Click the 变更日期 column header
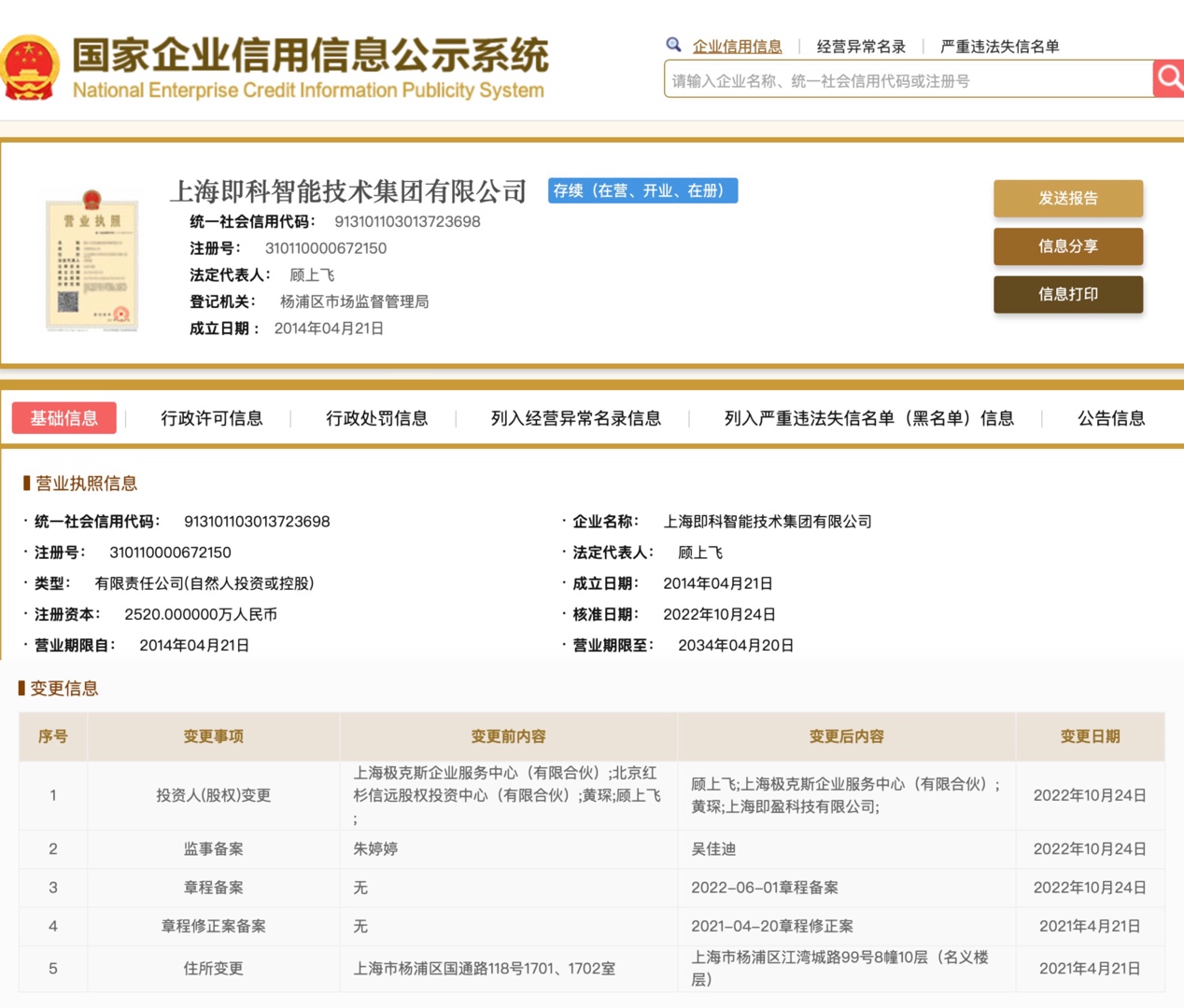Viewport: 1184px width, 1008px height. [1090, 736]
